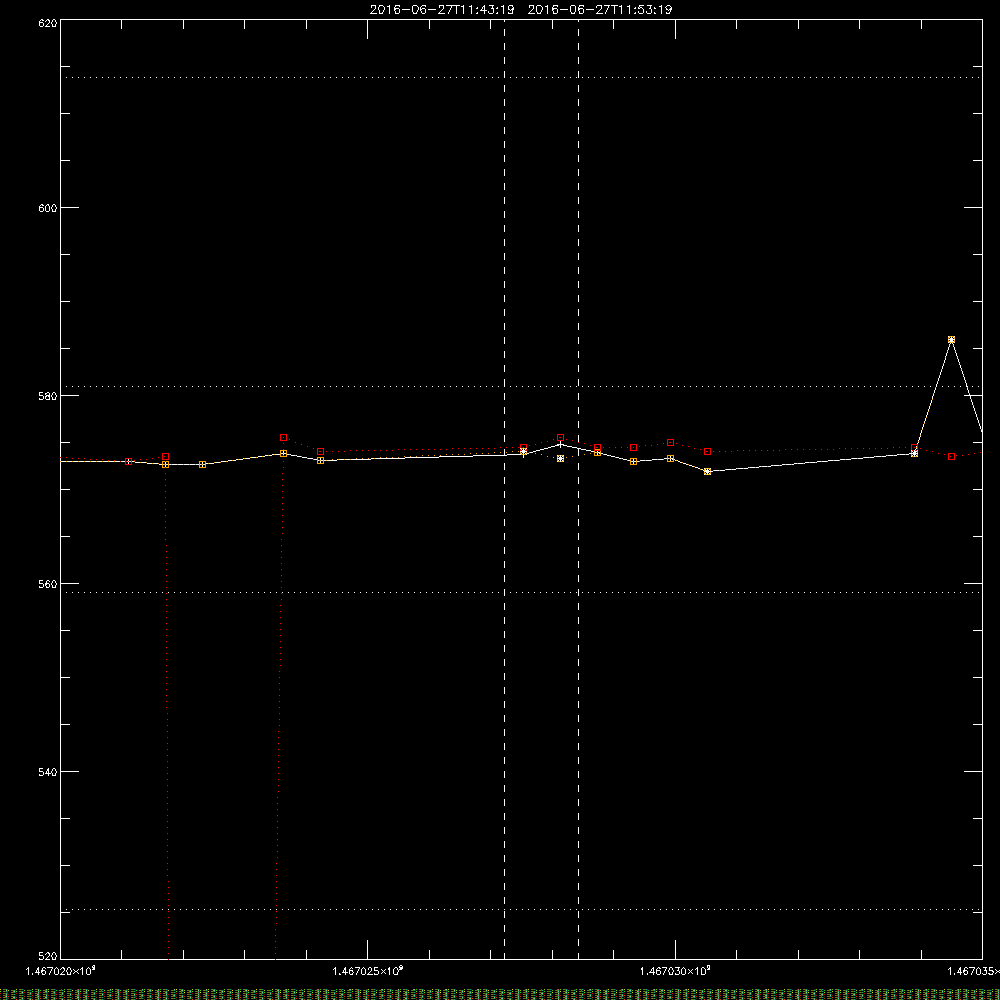Click the y-axis label 560

pyautogui.click(x=48, y=584)
